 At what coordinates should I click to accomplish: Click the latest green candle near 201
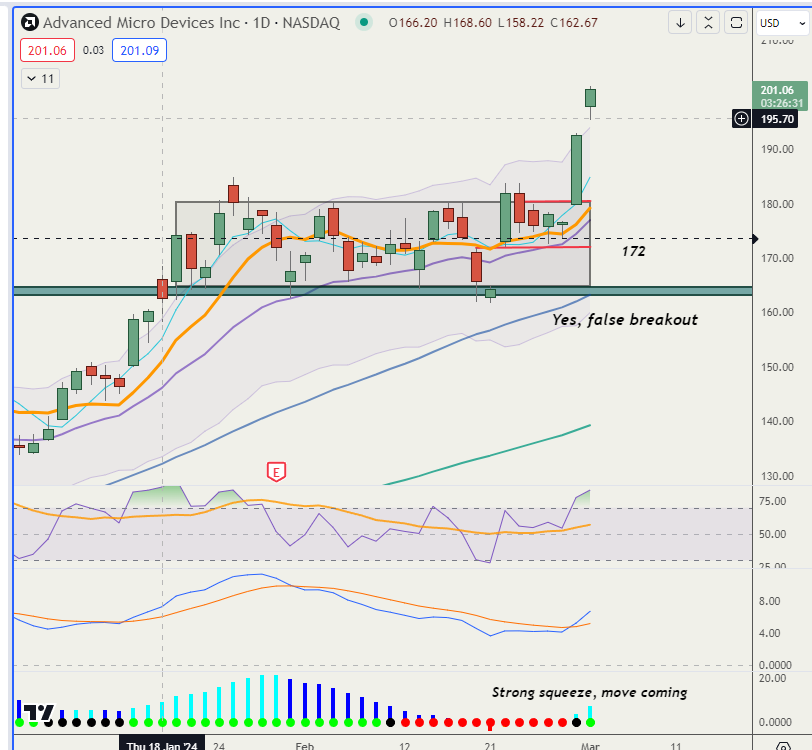pyautogui.click(x=590, y=98)
